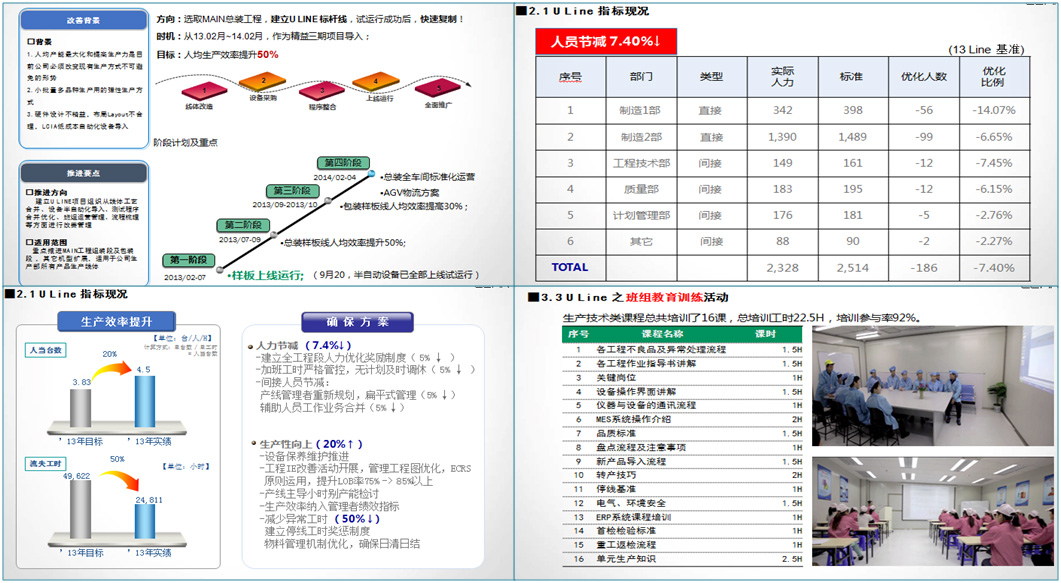Click the 序号 header in manpower table
Viewport: 1061px width, 583px height.
tap(570, 76)
